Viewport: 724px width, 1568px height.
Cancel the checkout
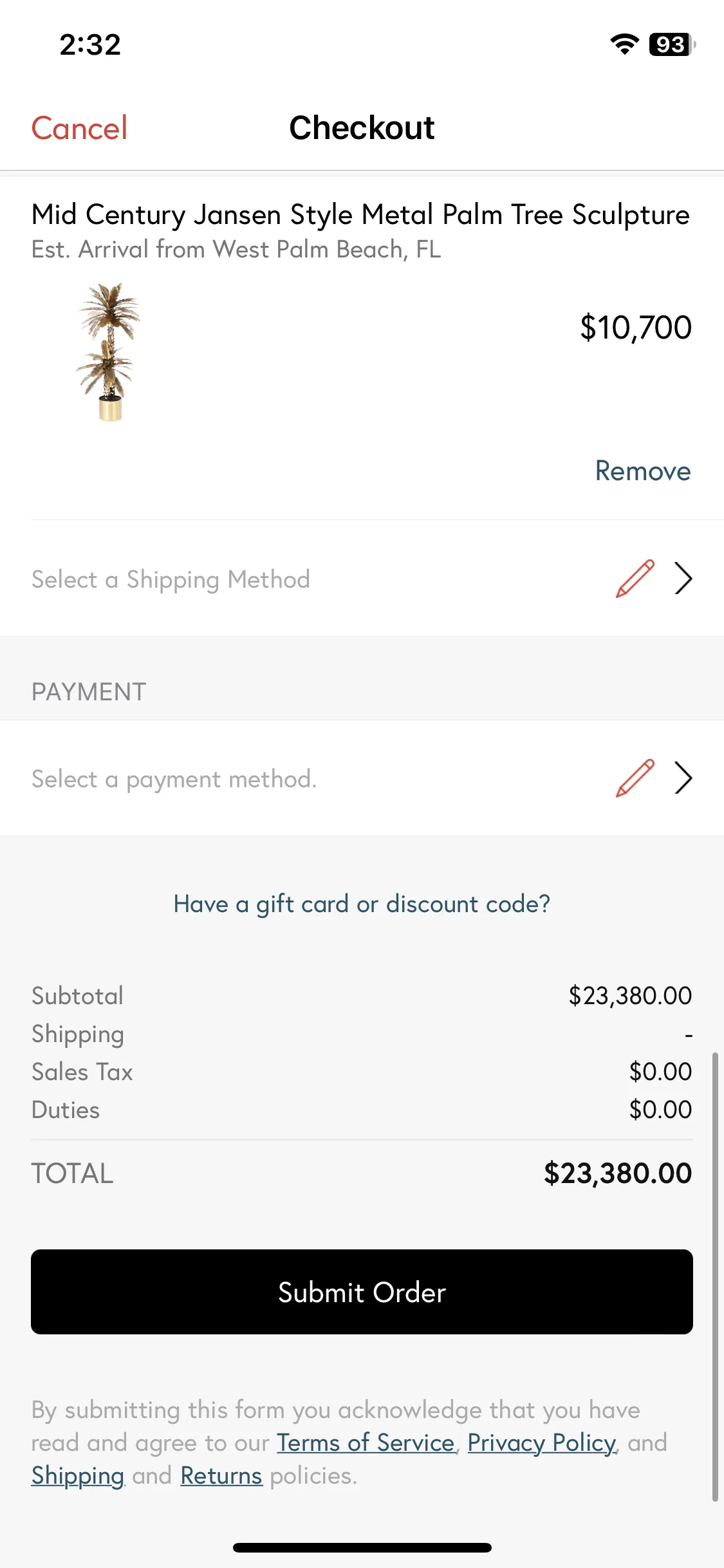[x=79, y=128]
